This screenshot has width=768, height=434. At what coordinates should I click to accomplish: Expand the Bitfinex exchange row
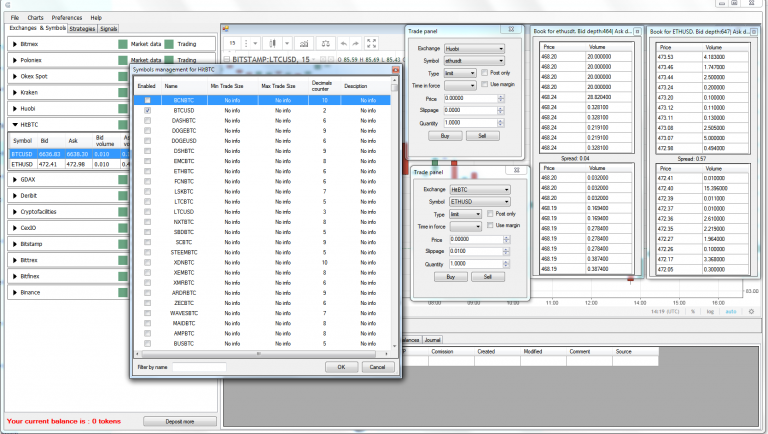[15, 276]
